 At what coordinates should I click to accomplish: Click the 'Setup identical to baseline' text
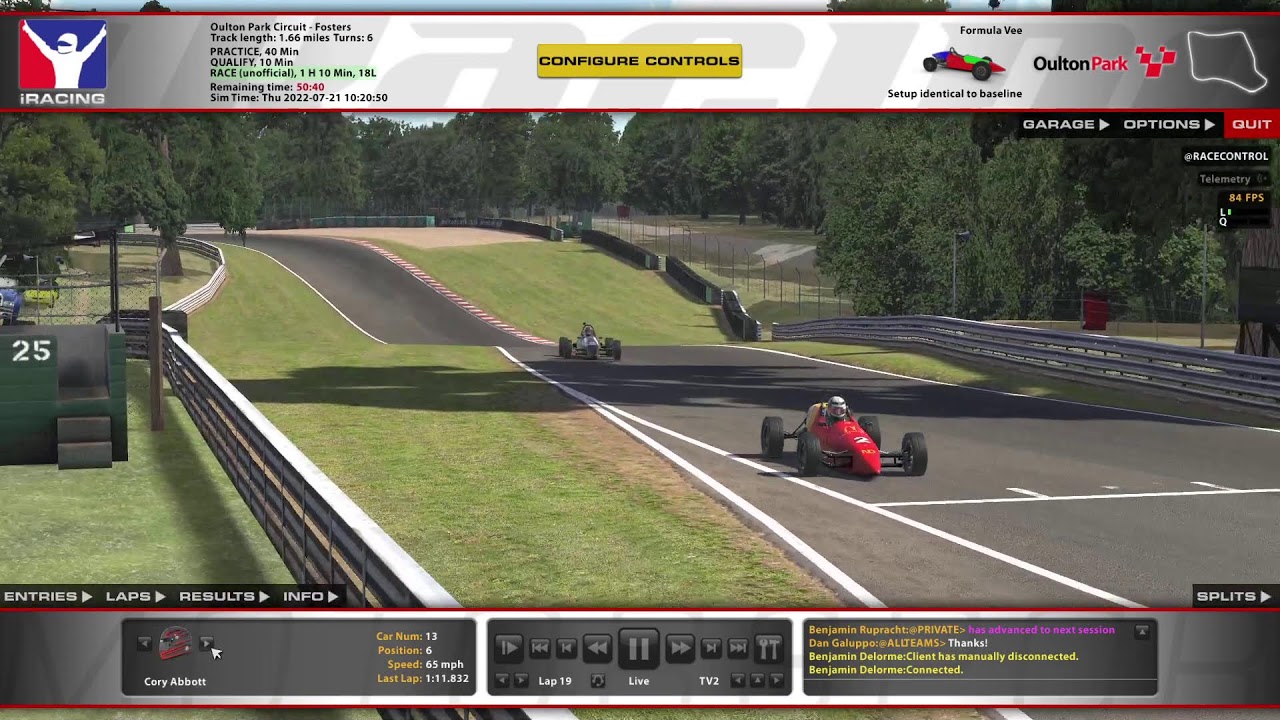pos(955,94)
